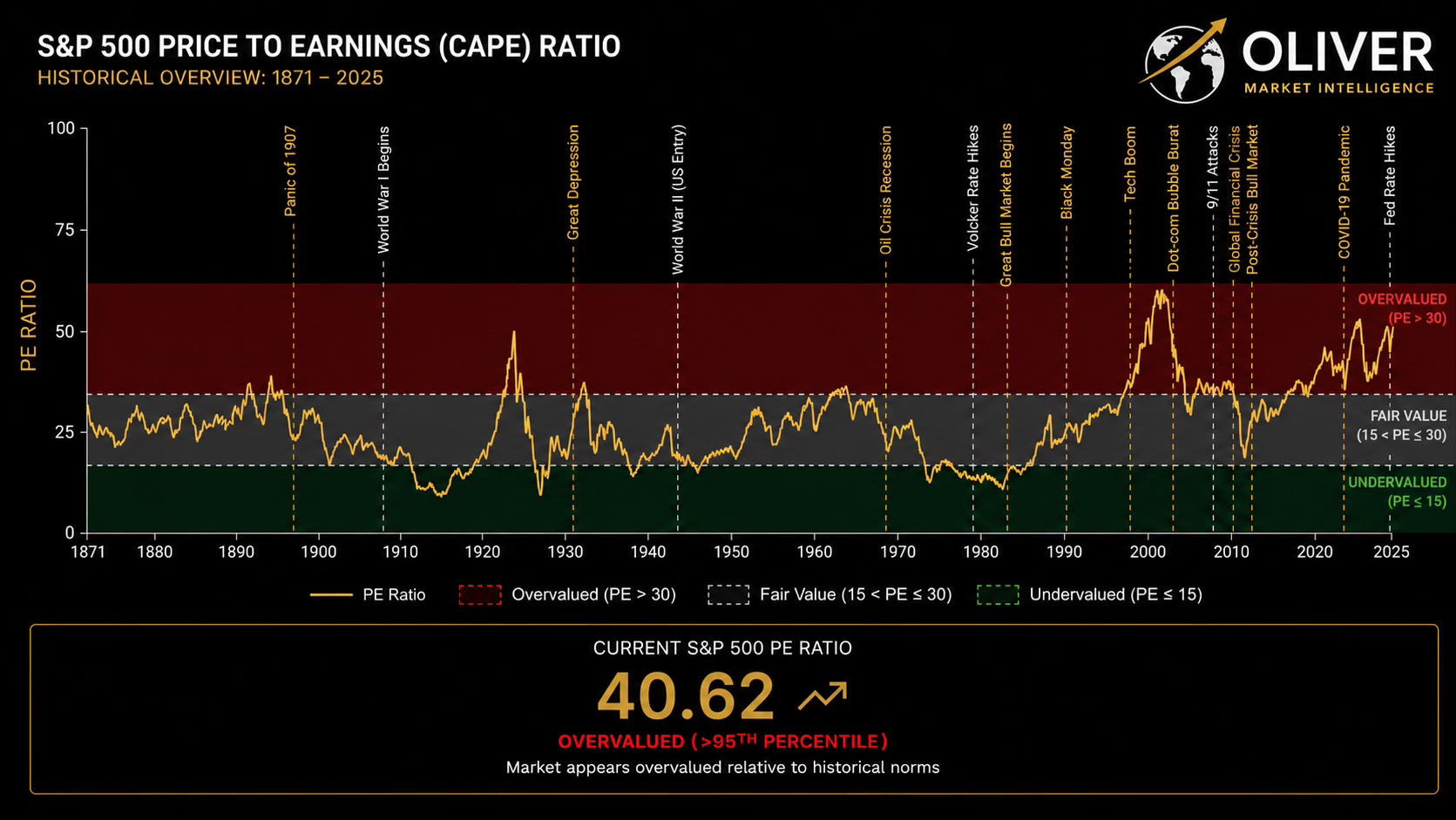Click the 1871 year label on x-axis

tap(87, 552)
